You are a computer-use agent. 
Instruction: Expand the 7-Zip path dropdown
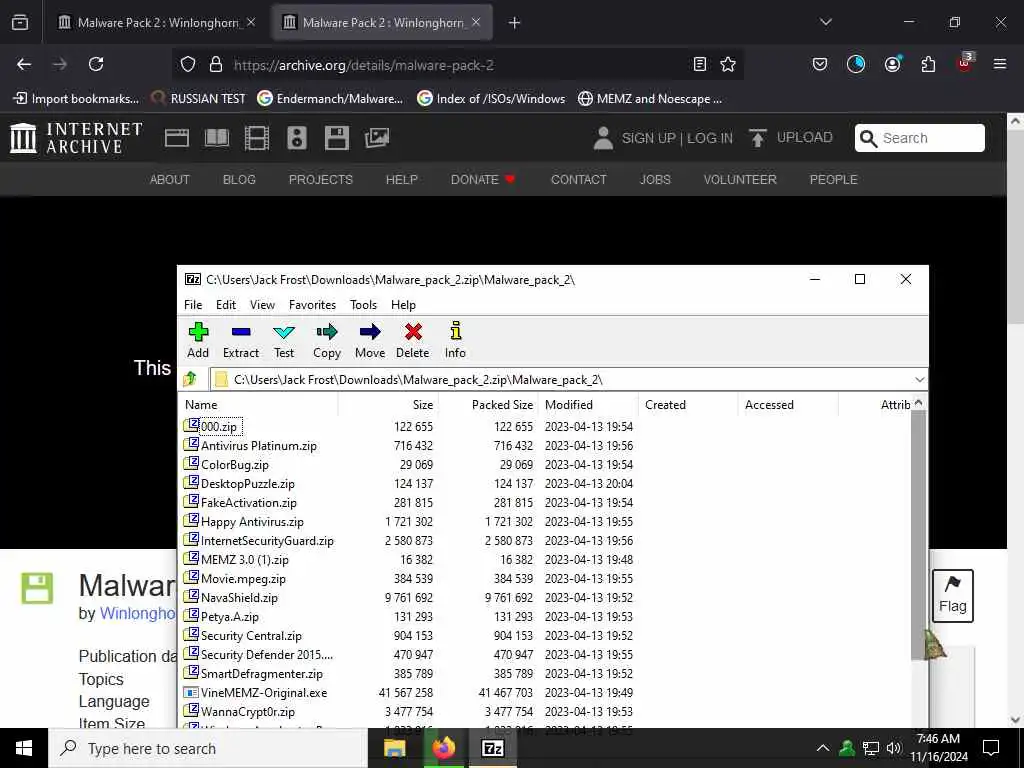[x=920, y=379]
